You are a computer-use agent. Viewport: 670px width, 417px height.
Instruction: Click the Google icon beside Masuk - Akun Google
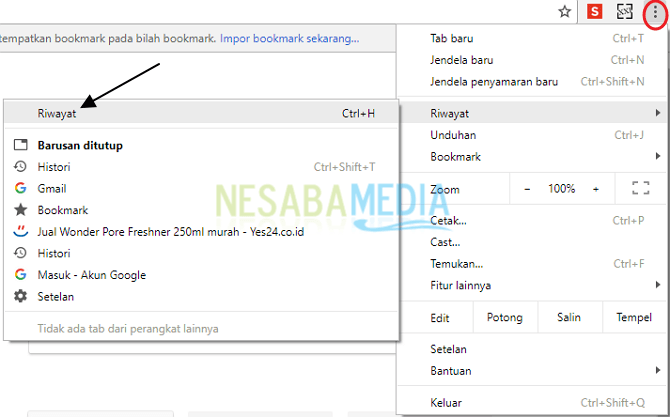(21, 274)
